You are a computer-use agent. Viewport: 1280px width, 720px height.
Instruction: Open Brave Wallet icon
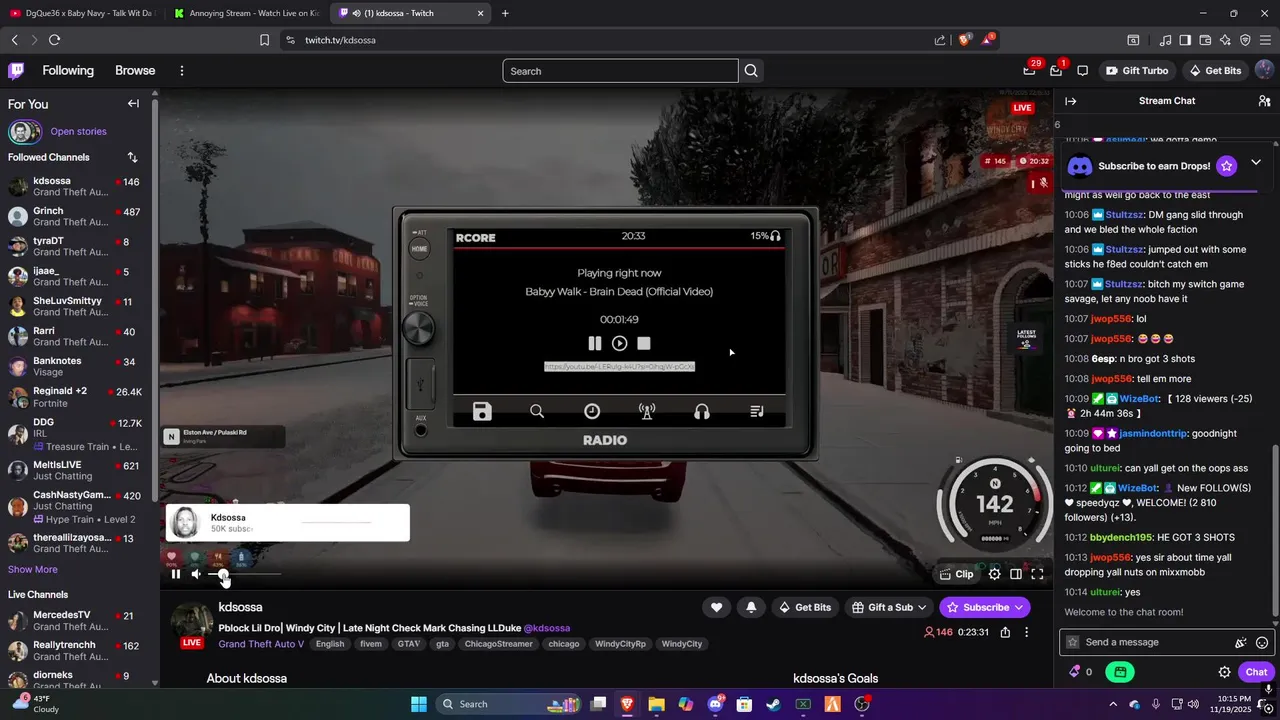point(1205,40)
